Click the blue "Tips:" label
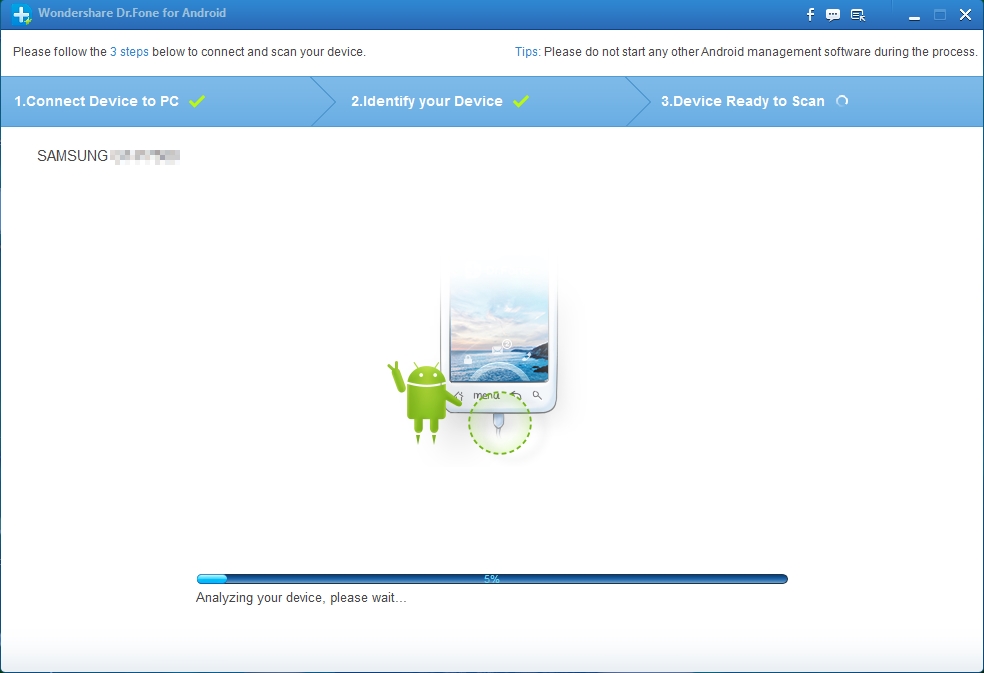Image resolution: width=984 pixels, height=673 pixels. [x=527, y=52]
